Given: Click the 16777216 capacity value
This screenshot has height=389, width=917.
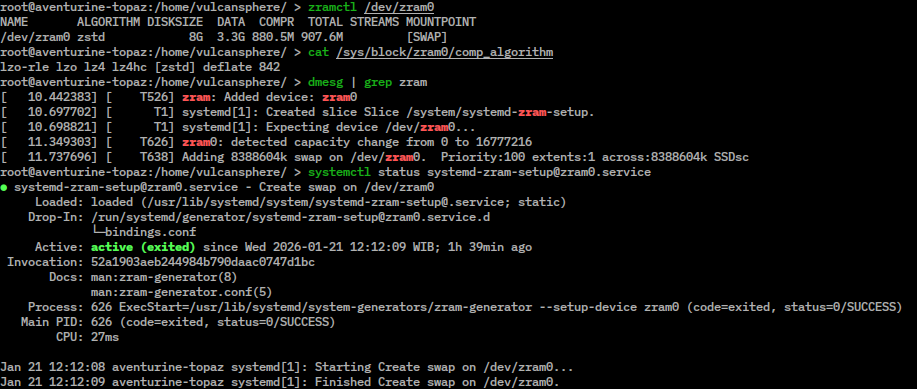Looking at the screenshot, I should coord(504,142).
